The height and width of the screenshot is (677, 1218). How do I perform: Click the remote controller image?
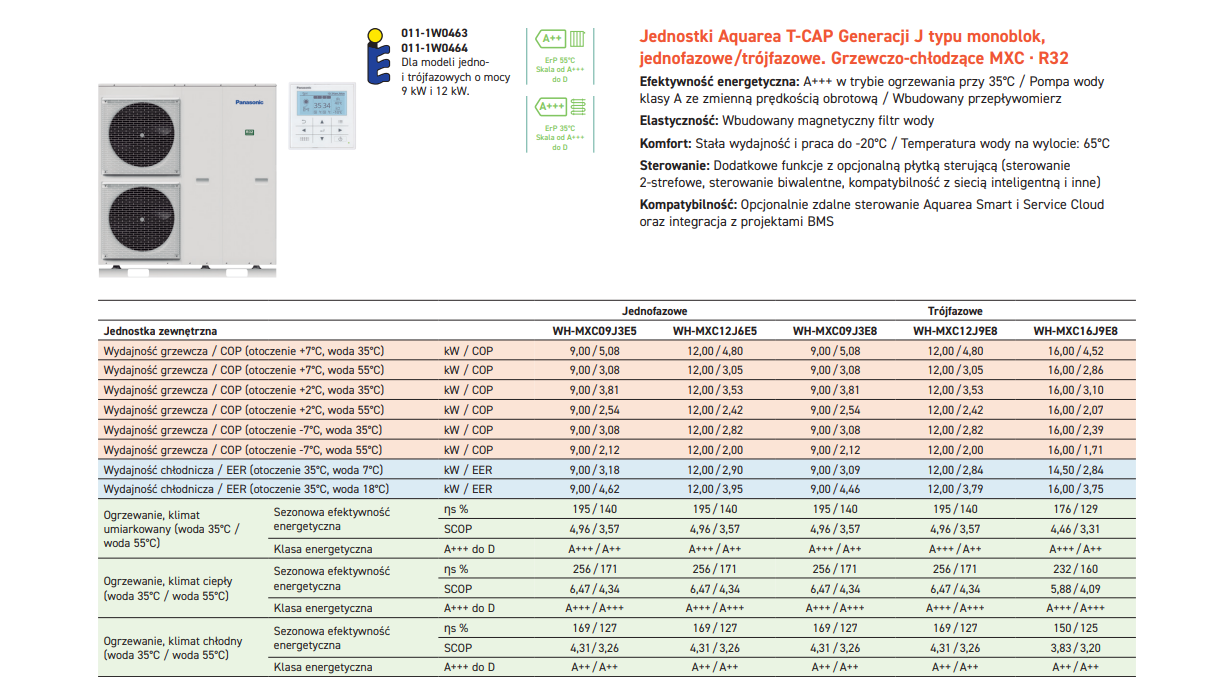pyautogui.click(x=322, y=115)
